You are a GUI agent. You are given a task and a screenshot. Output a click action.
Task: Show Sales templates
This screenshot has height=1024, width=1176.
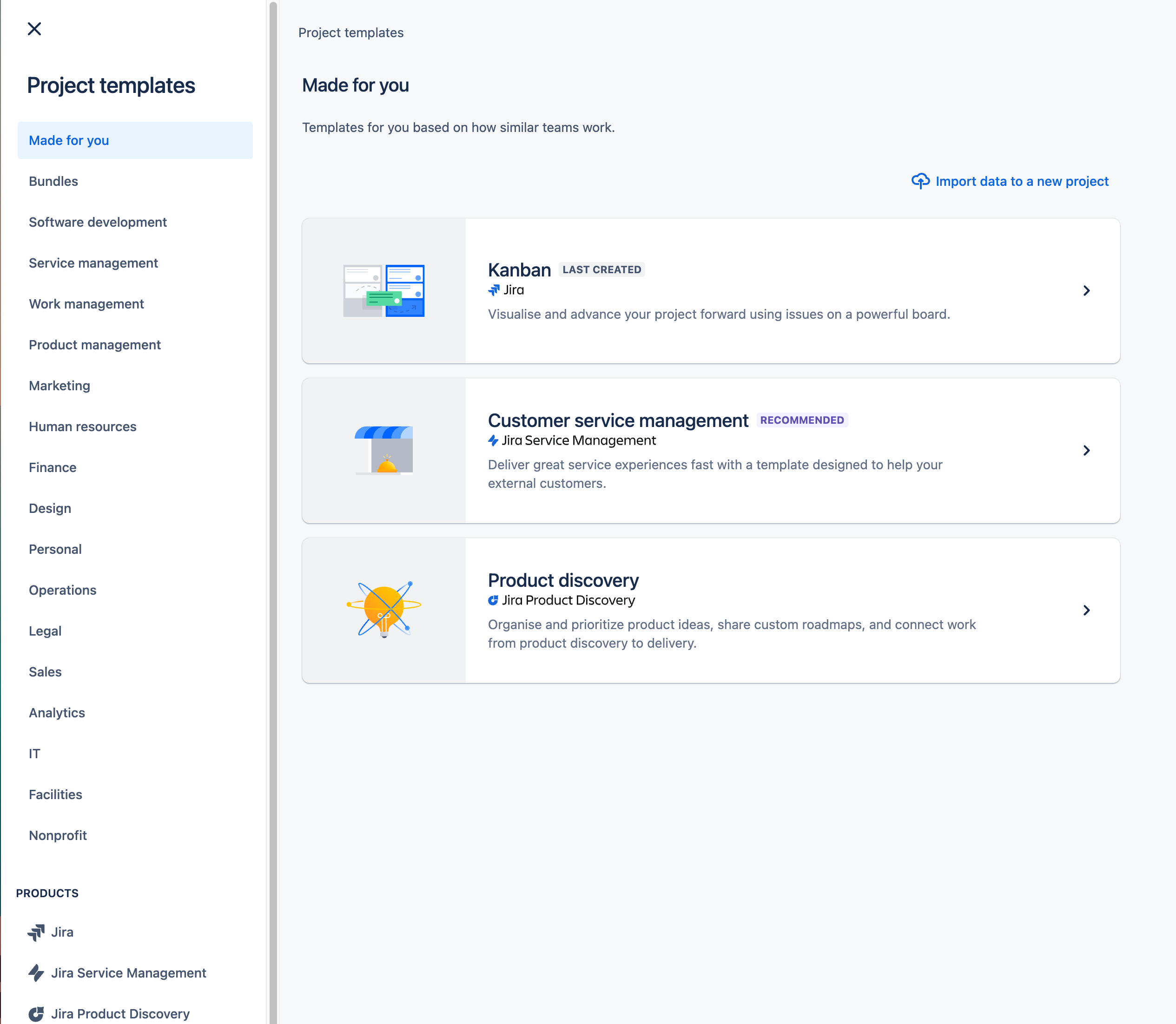pos(135,671)
